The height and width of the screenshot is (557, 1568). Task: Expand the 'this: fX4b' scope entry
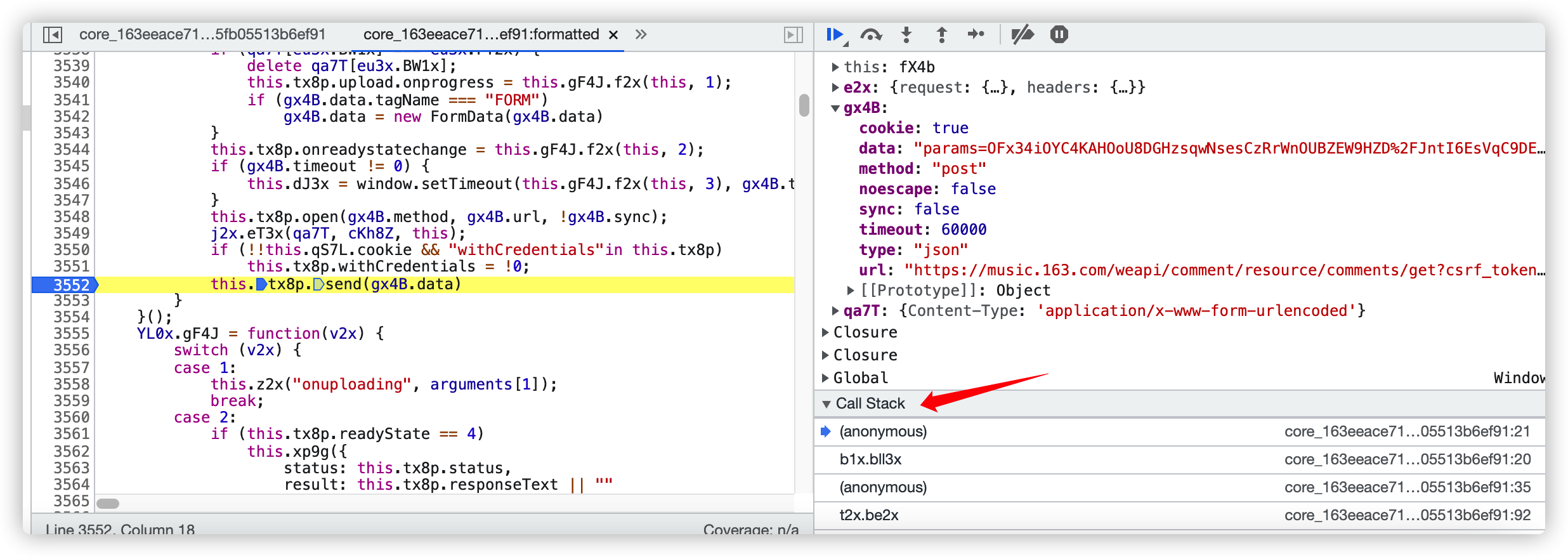click(x=835, y=67)
